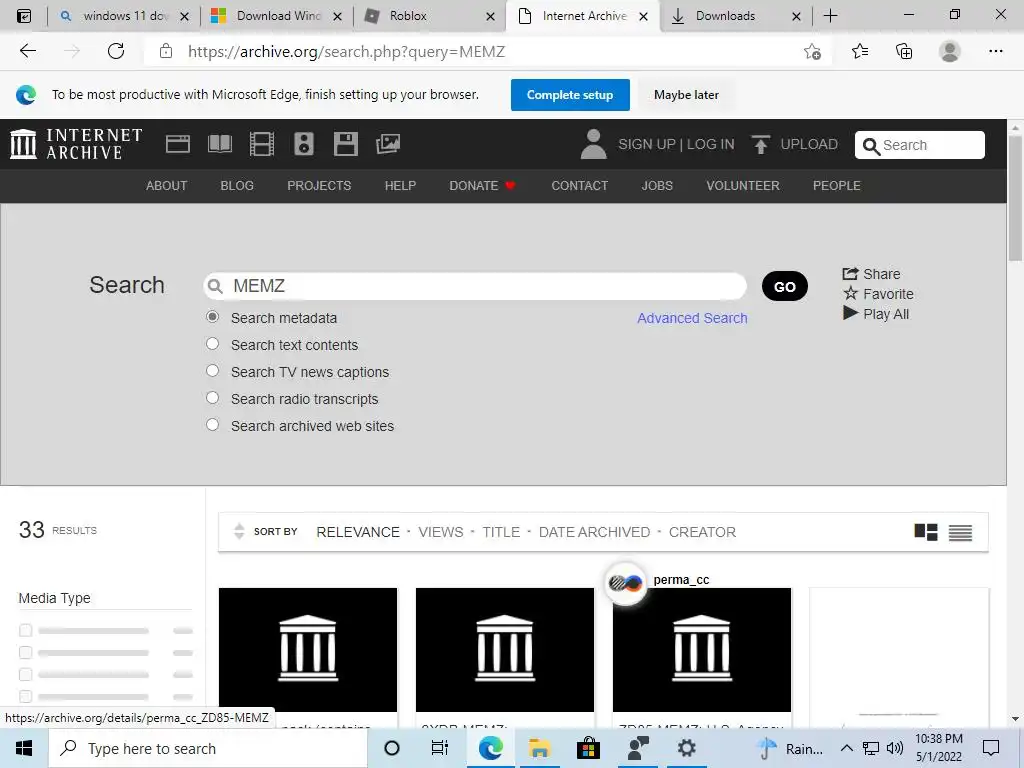
Task: Click the SIGN UP | LOG IN link
Action: tap(676, 144)
